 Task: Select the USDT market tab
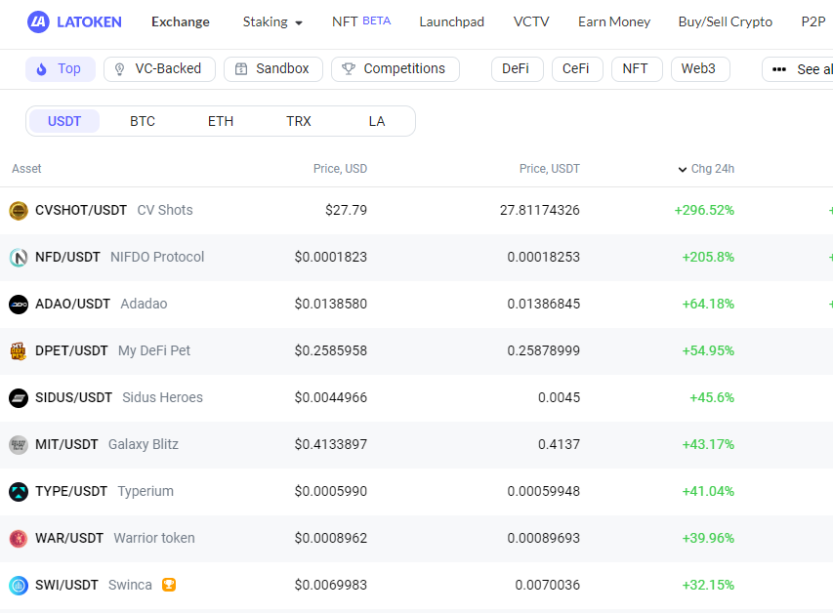[x=64, y=121]
